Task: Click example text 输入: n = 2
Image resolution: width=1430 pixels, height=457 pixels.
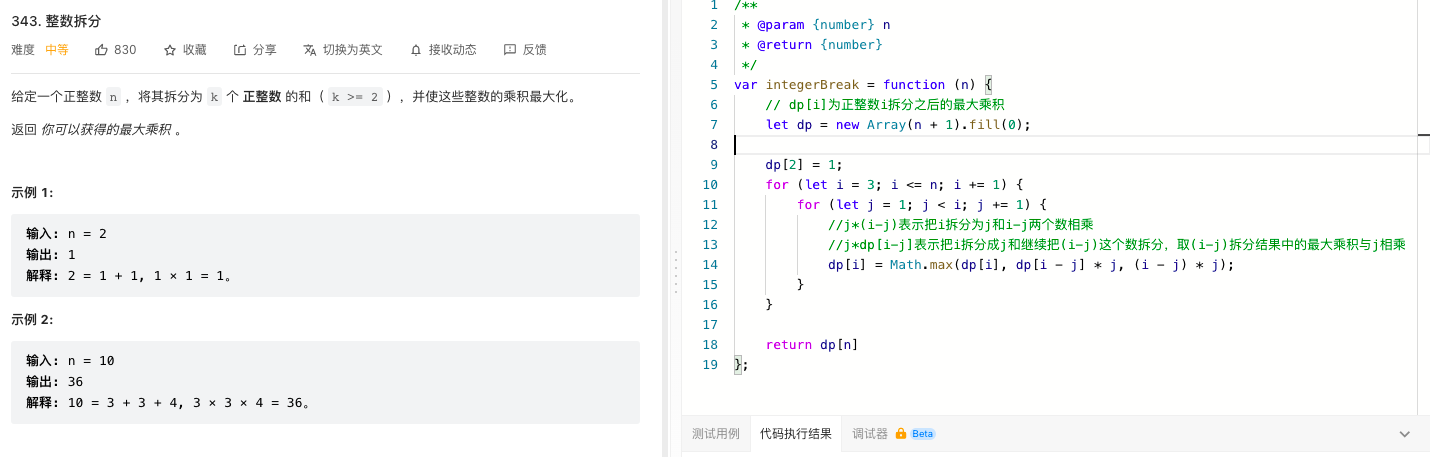Action: [x=66, y=234]
